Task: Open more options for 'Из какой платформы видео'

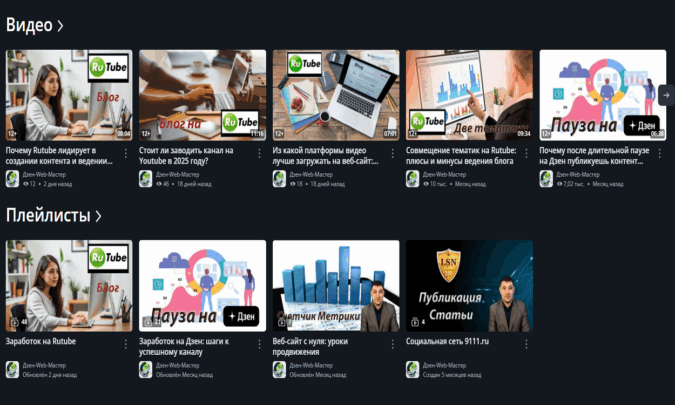Action: point(393,153)
